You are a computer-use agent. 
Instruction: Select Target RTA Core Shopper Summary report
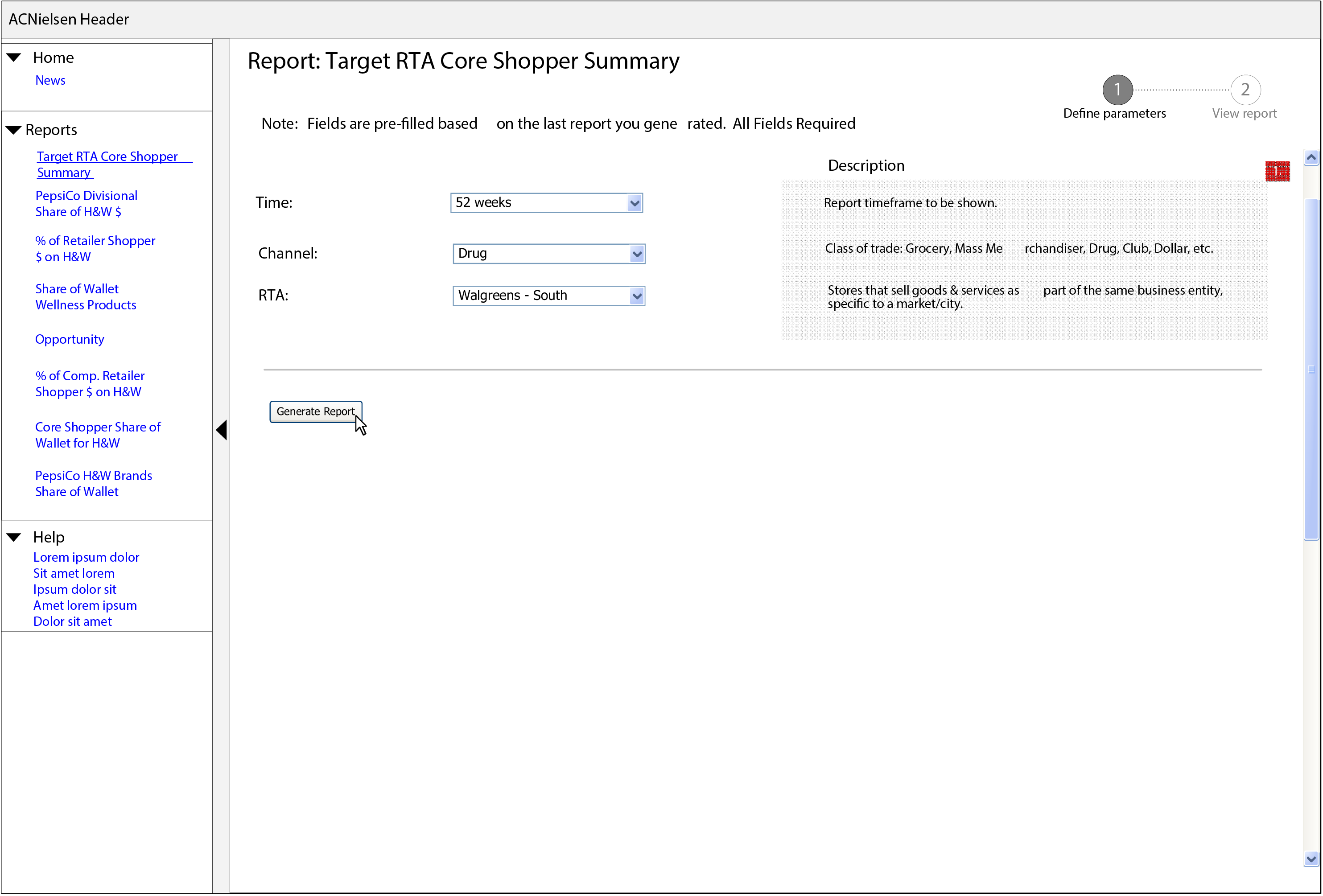coord(114,164)
